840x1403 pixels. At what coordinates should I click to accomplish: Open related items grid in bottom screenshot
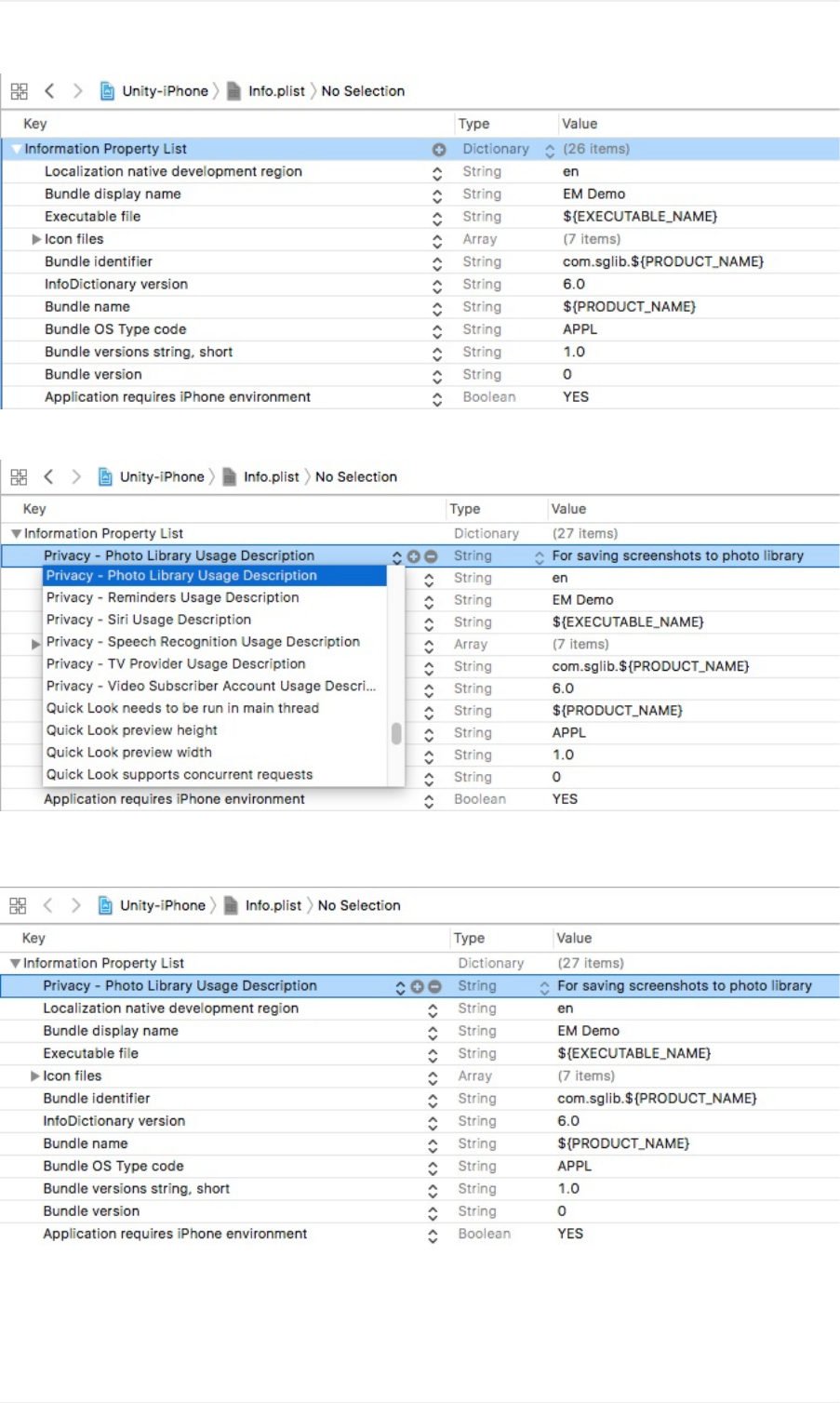click(x=18, y=905)
